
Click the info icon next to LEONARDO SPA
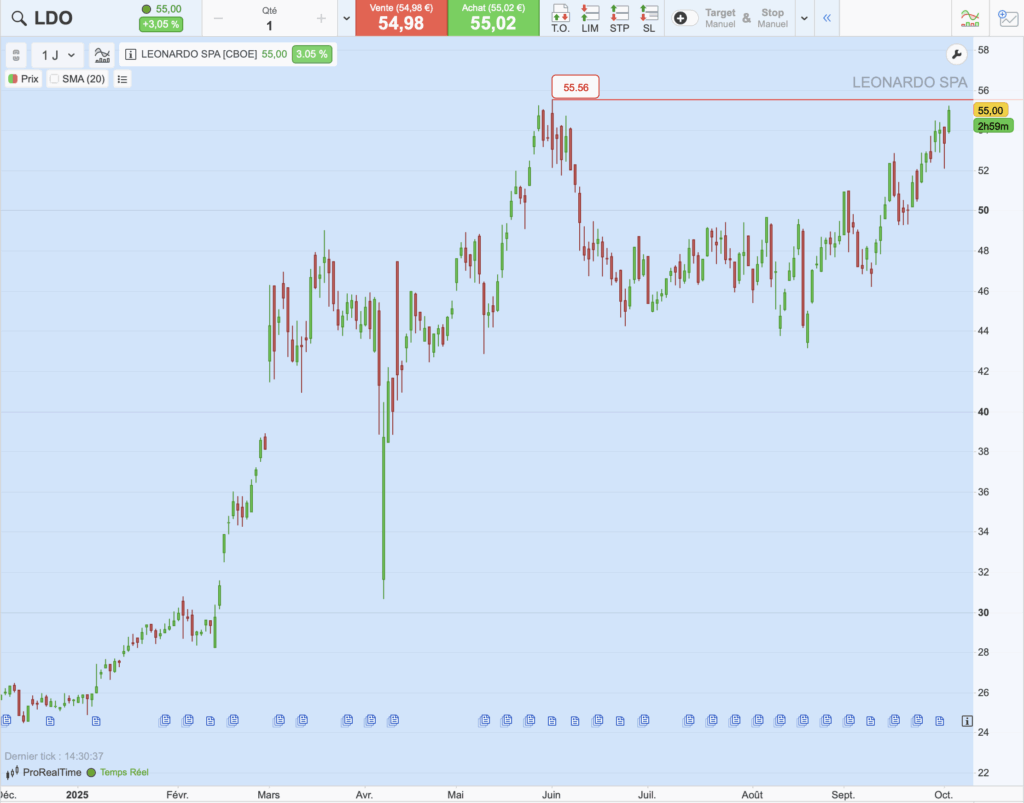point(130,55)
